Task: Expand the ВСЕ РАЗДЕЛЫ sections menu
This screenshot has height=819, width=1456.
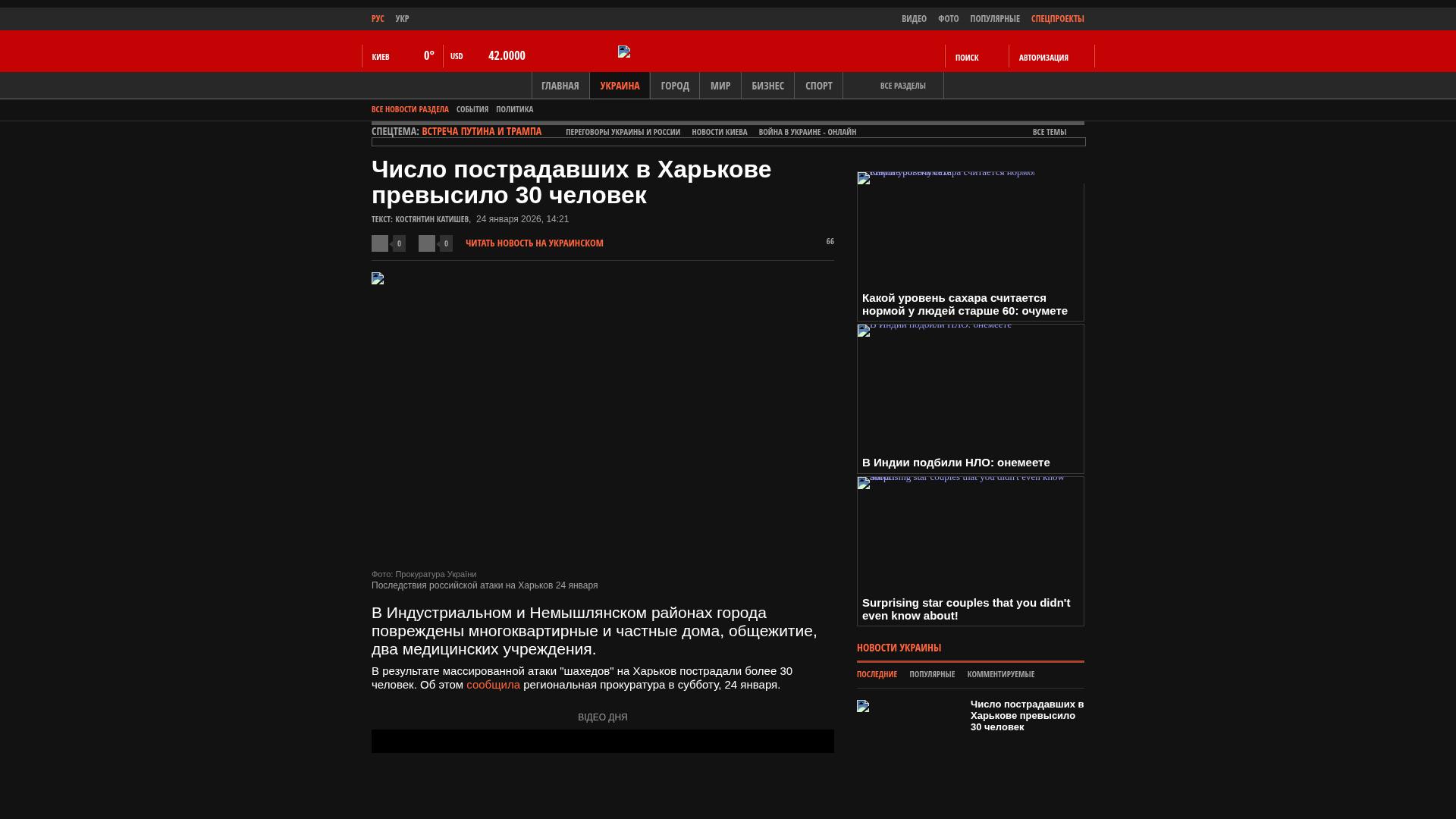Action: click(902, 86)
